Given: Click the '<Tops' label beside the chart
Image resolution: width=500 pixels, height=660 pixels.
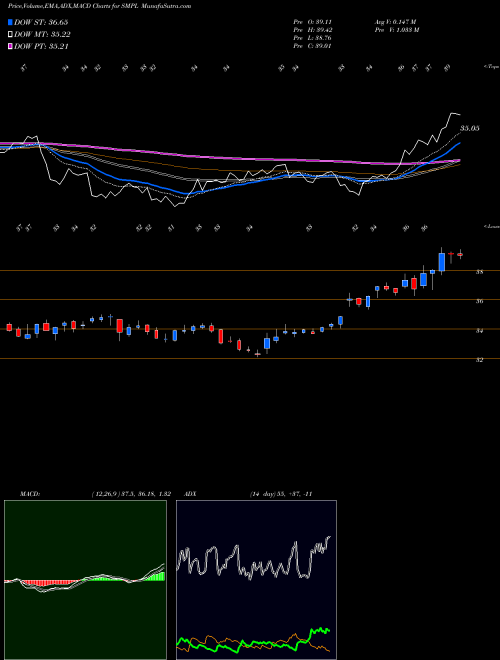Looking at the screenshot, I should tap(491, 67).
